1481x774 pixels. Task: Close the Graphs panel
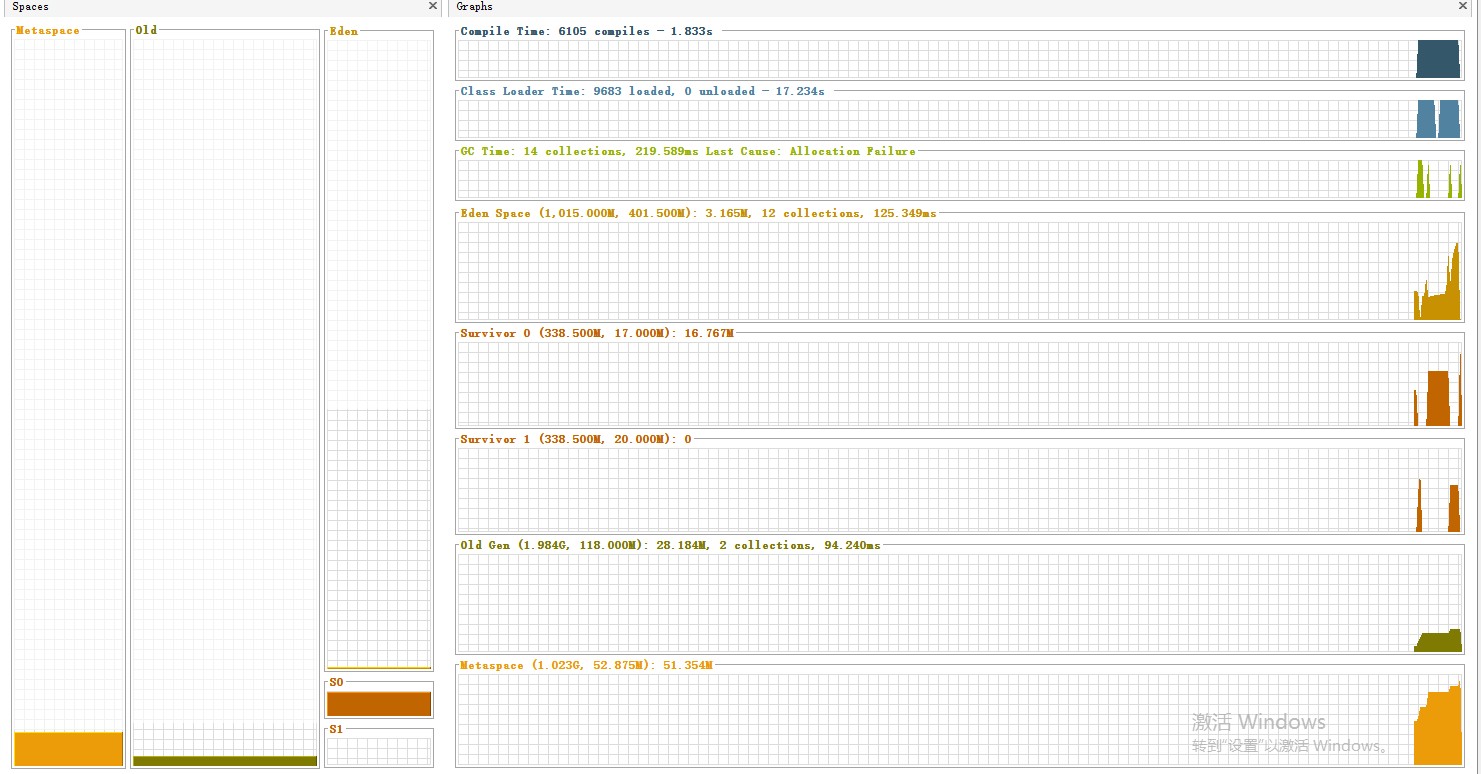pyautogui.click(x=1463, y=6)
